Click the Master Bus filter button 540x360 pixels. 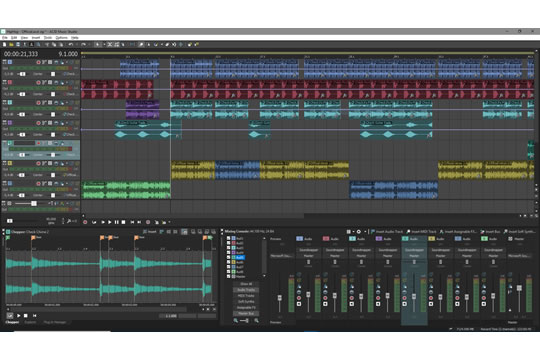[x=246, y=313]
